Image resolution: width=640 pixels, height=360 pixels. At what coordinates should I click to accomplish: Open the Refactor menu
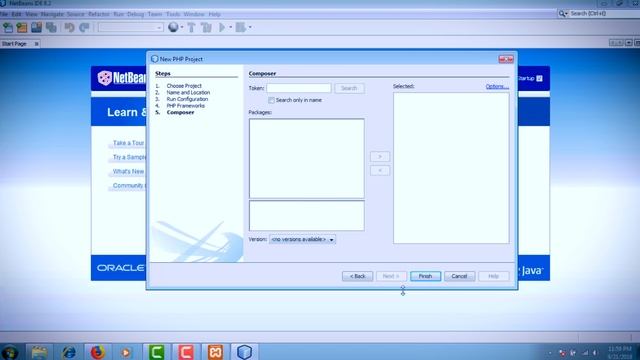pos(99,14)
